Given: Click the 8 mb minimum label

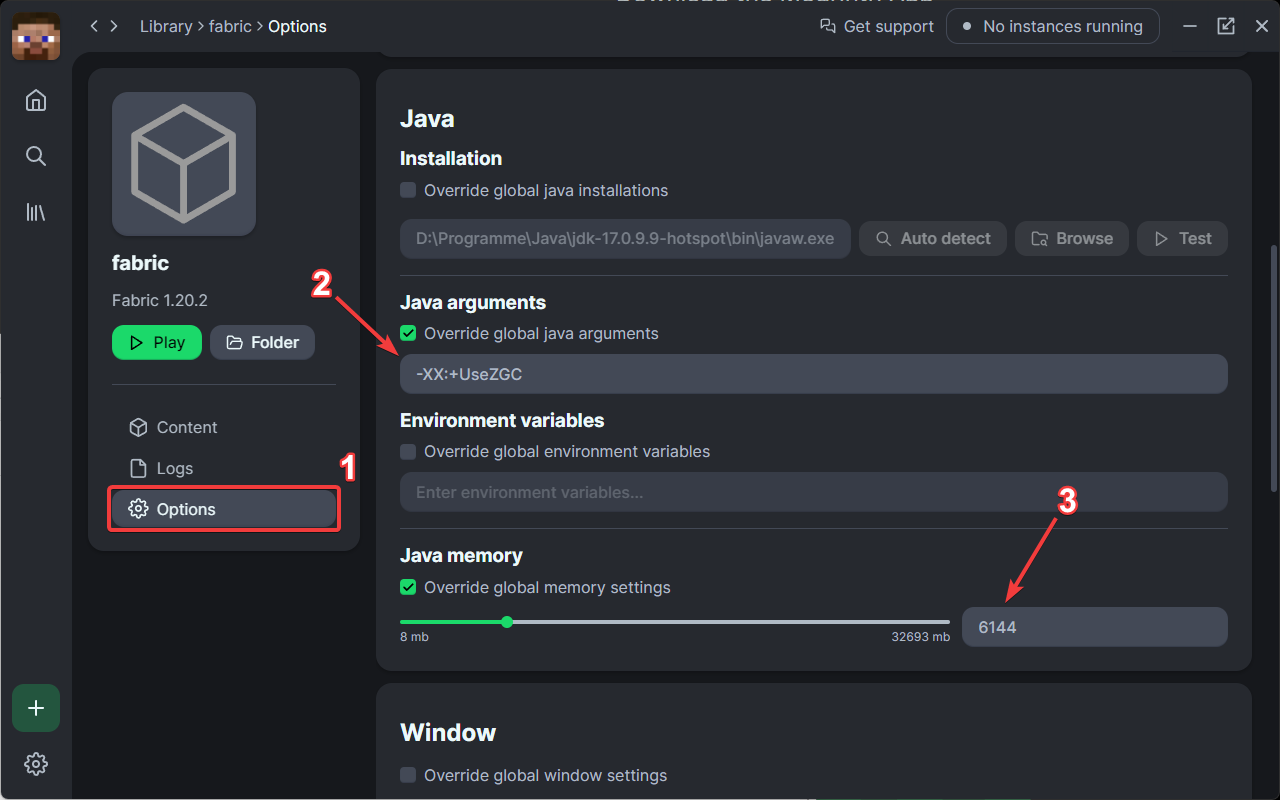Looking at the screenshot, I should [x=415, y=637].
